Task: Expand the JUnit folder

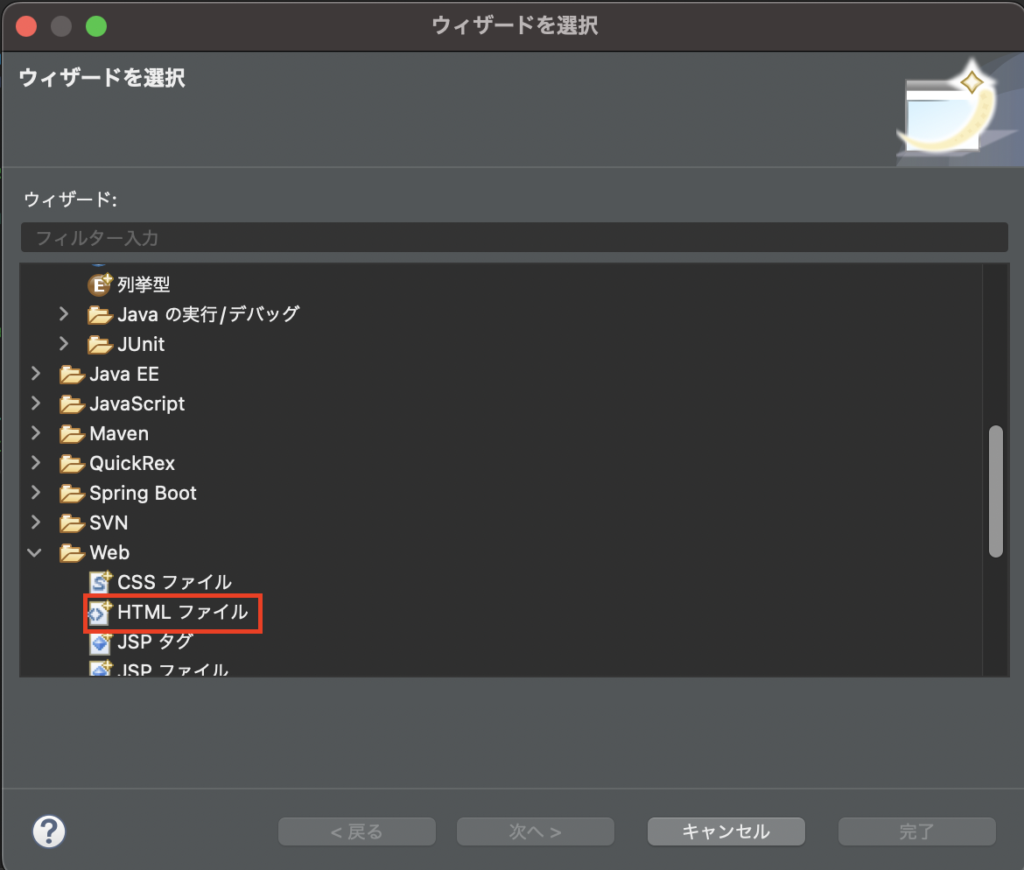Action: tap(64, 344)
